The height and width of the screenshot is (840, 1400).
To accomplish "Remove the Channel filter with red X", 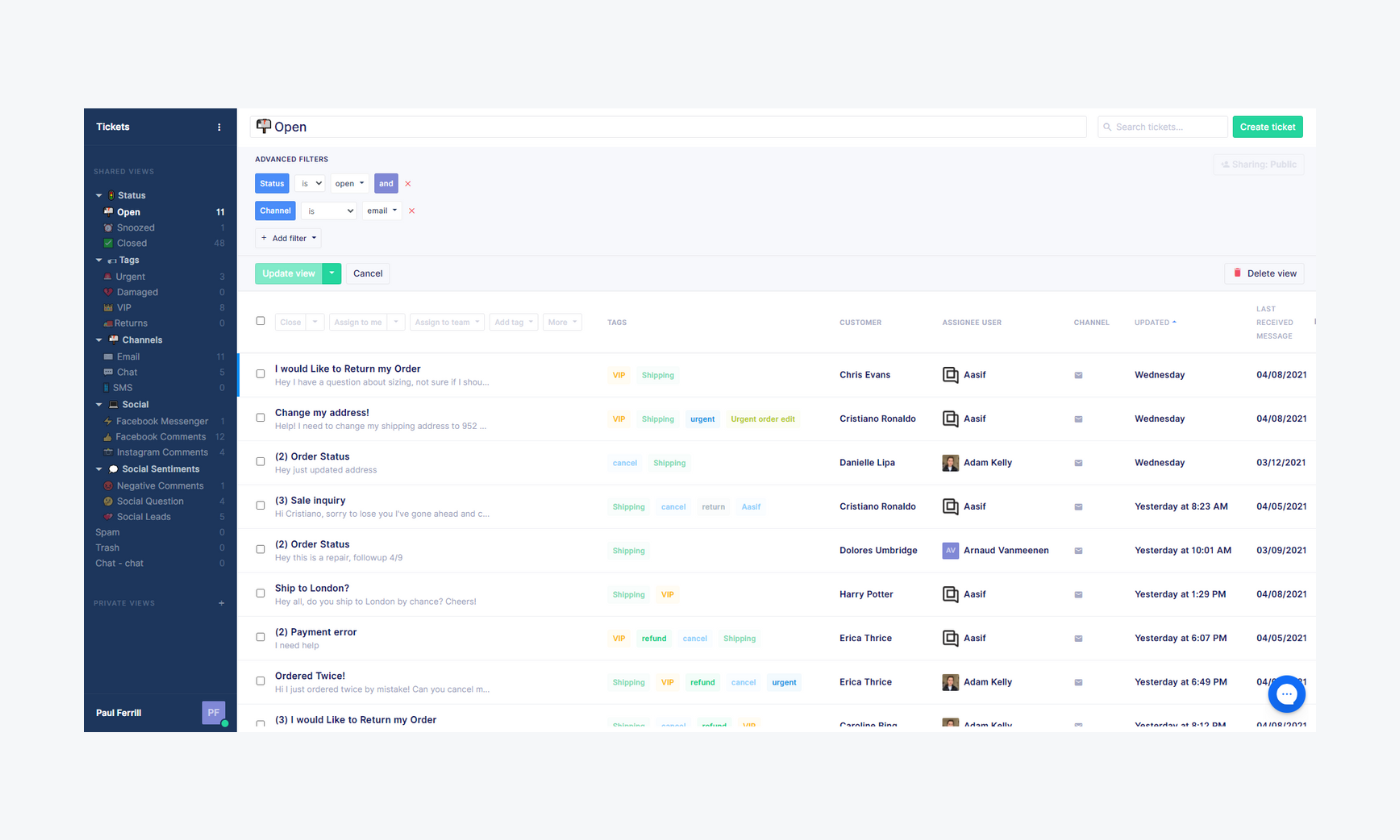I will 411,211.
